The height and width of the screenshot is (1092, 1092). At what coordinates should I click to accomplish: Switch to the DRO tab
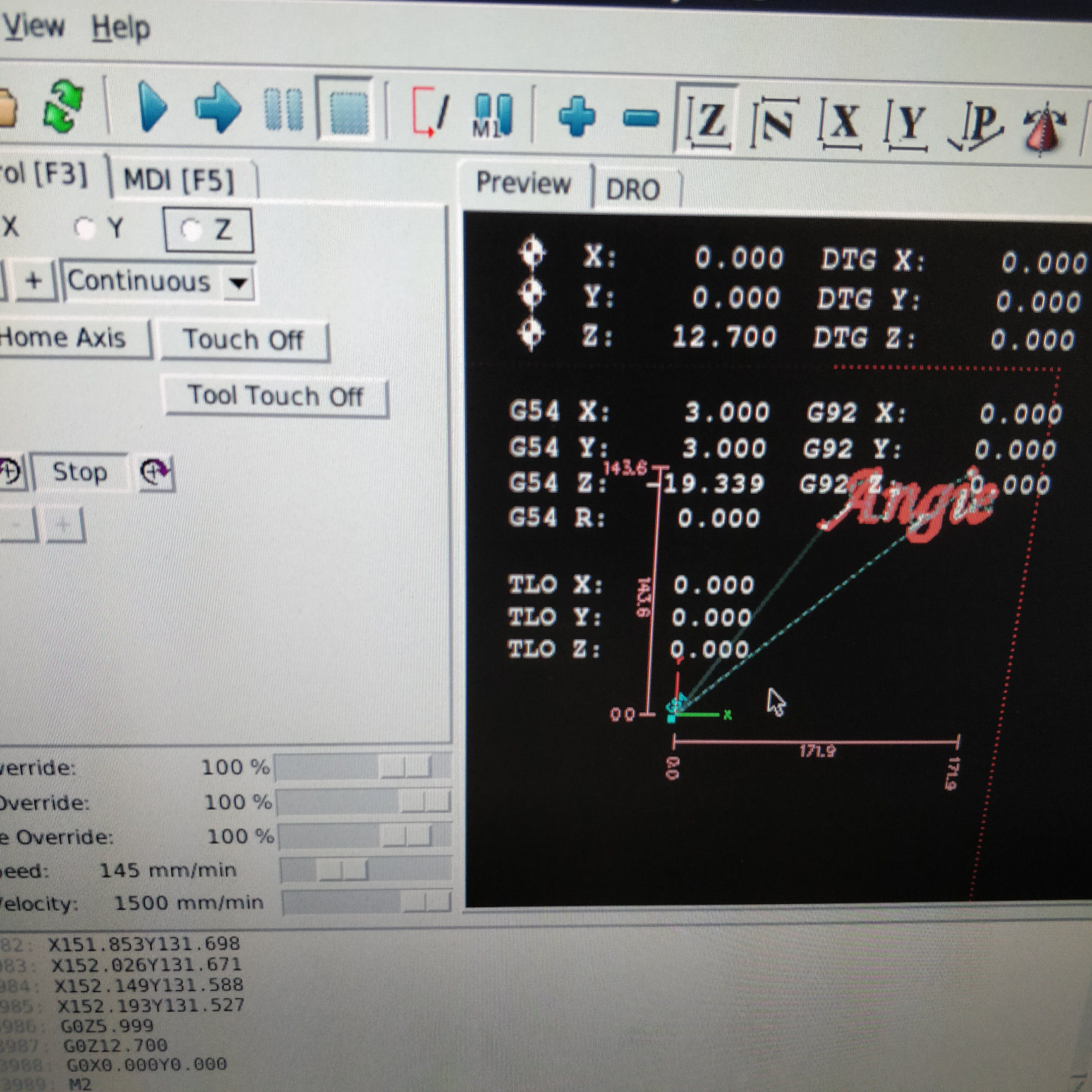(x=633, y=189)
